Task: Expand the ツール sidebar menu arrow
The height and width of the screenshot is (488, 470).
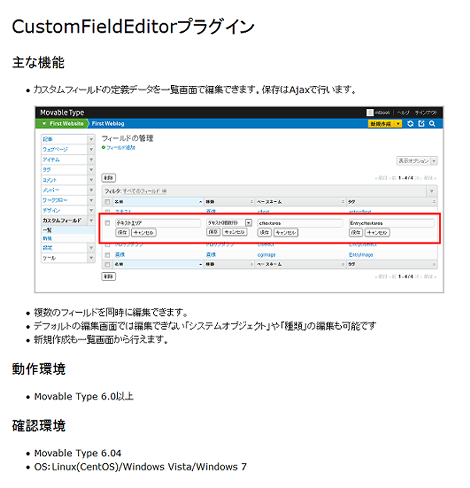Action: 91,258
